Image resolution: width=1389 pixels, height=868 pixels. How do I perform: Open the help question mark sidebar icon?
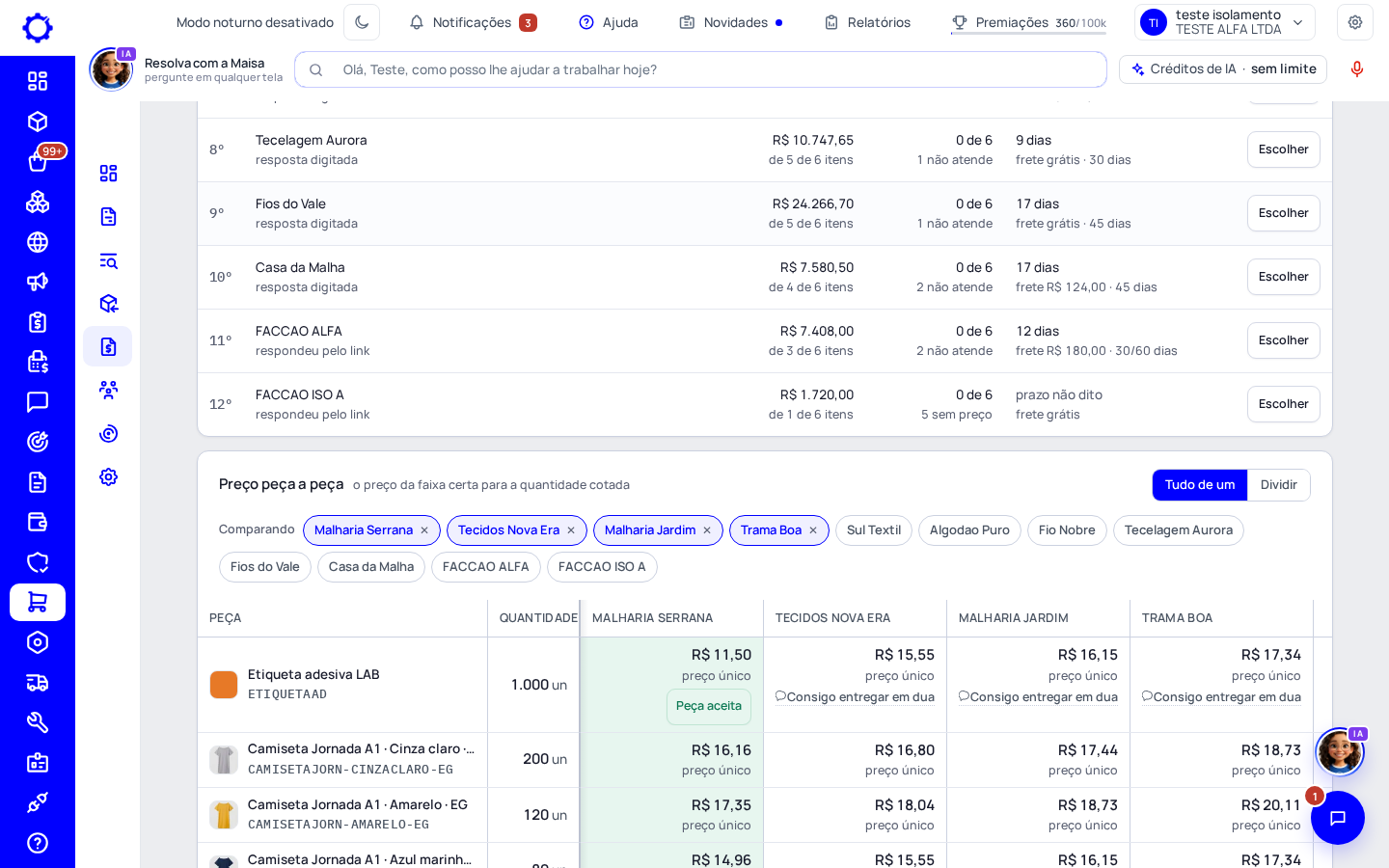(38, 843)
